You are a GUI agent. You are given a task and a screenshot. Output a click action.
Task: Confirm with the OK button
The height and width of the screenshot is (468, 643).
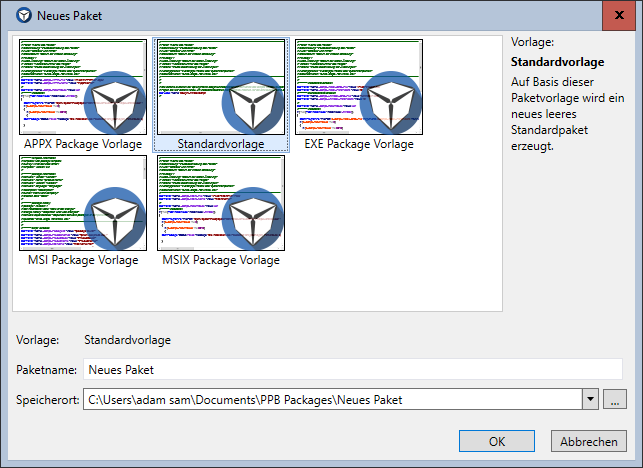click(x=497, y=441)
